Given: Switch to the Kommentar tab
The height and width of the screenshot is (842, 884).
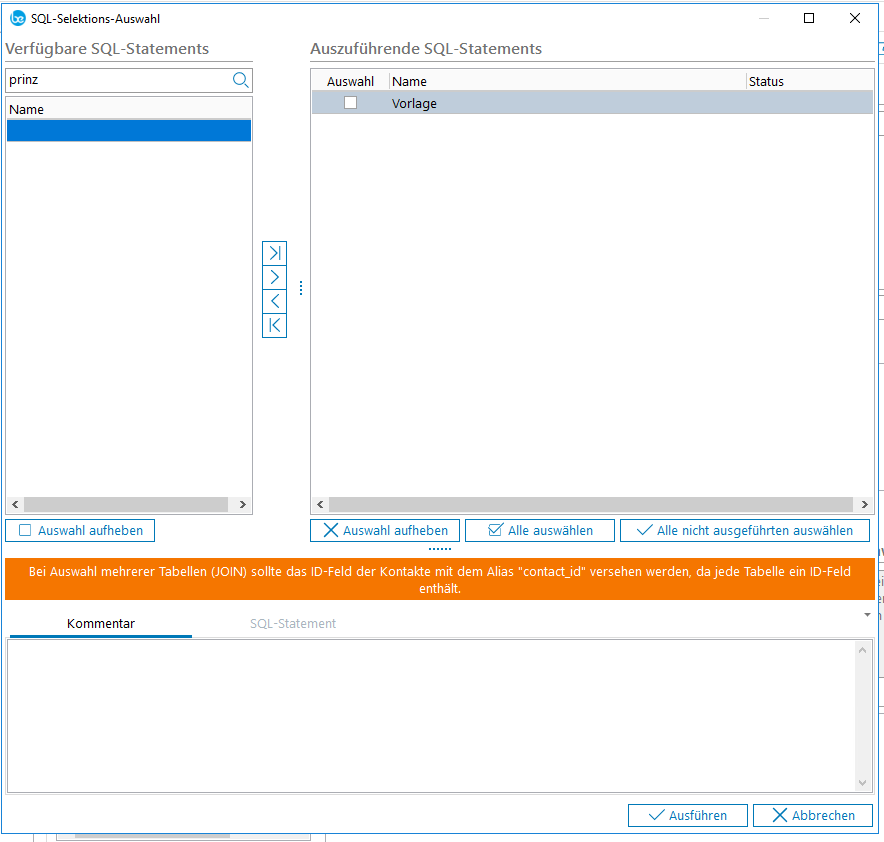Looking at the screenshot, I should tap(100, 623).
